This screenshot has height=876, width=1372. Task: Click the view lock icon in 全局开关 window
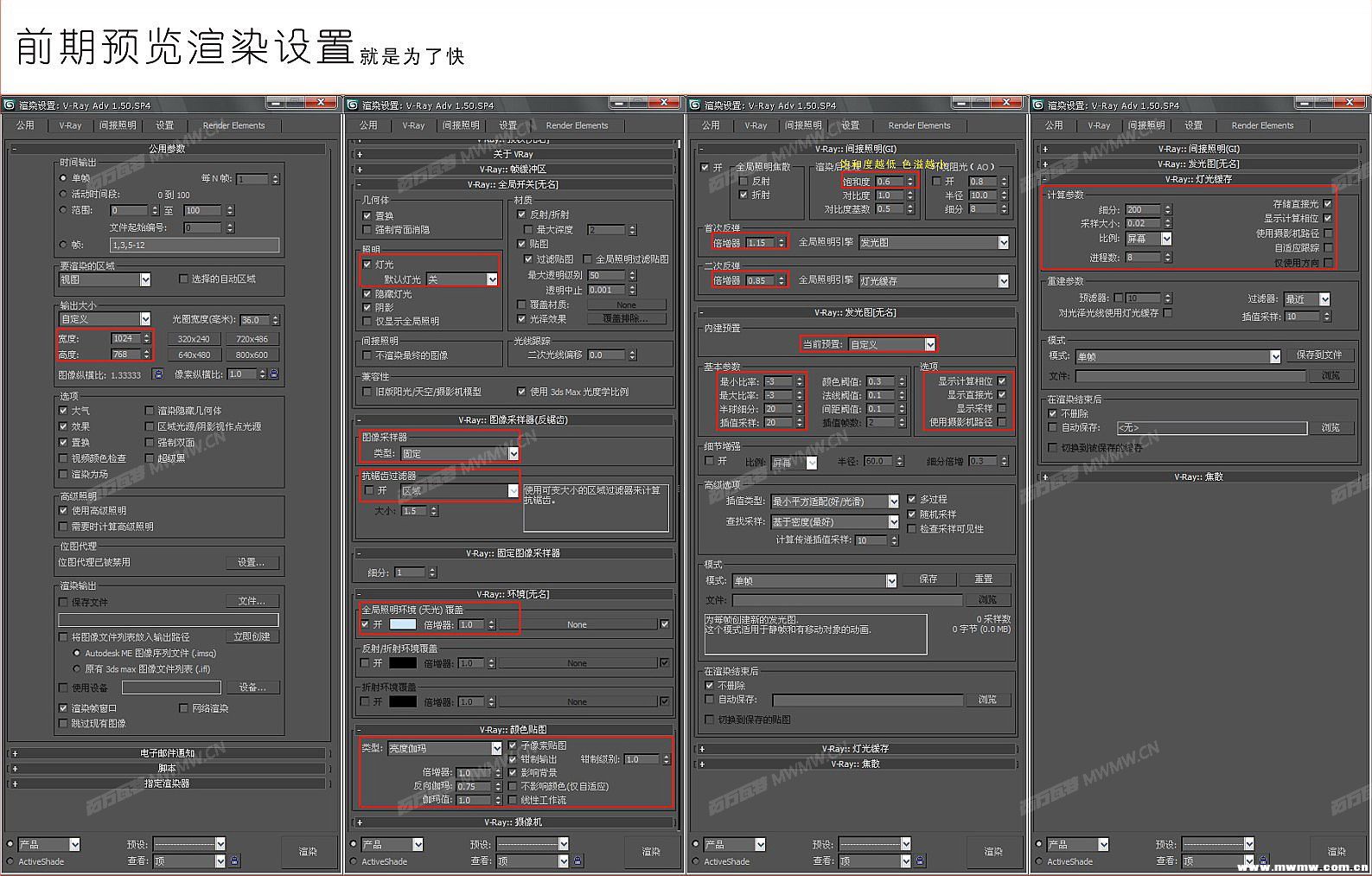coord(578,861)
